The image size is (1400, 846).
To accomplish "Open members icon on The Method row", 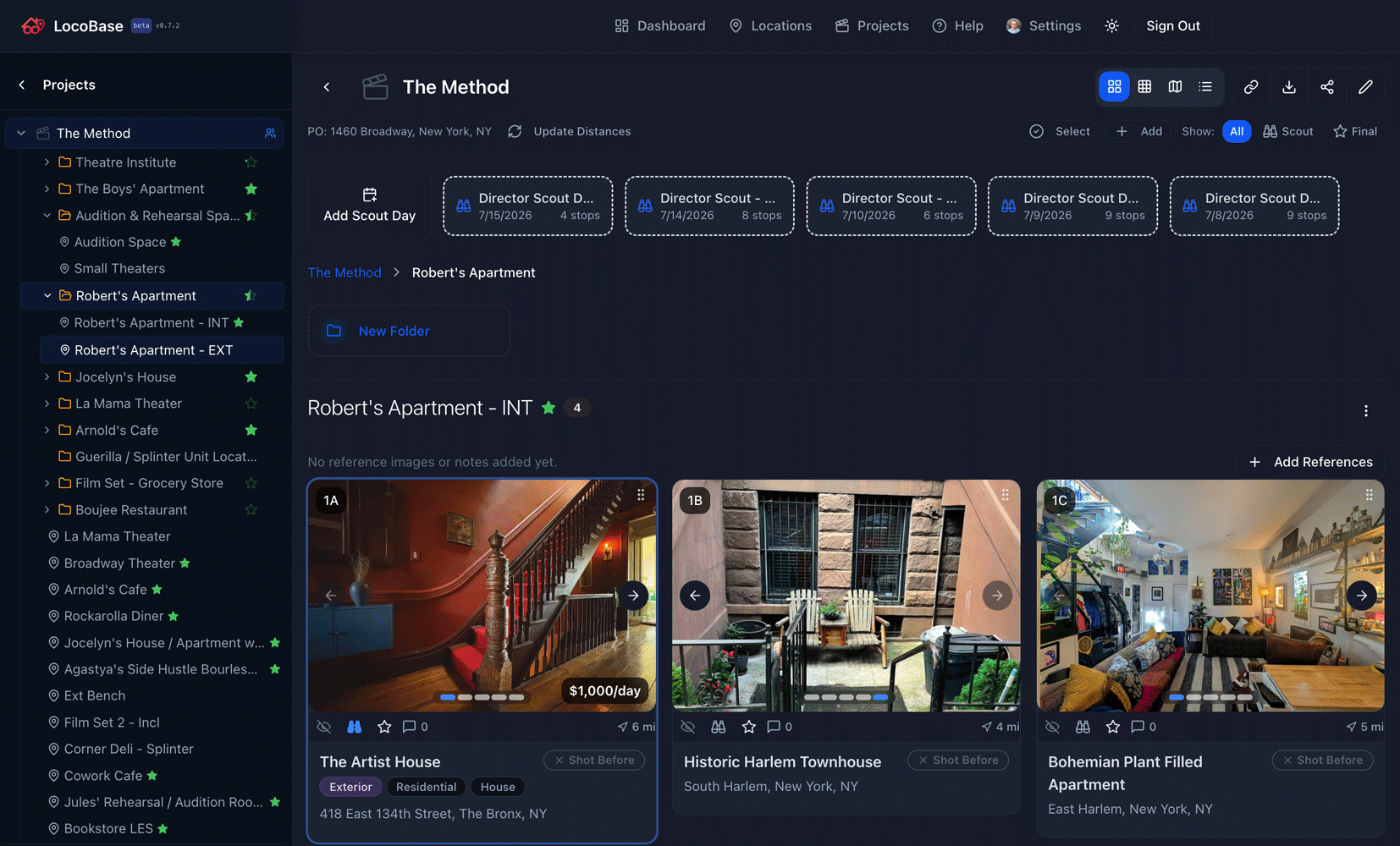I will pyautogui.click(x=270, y=133).
